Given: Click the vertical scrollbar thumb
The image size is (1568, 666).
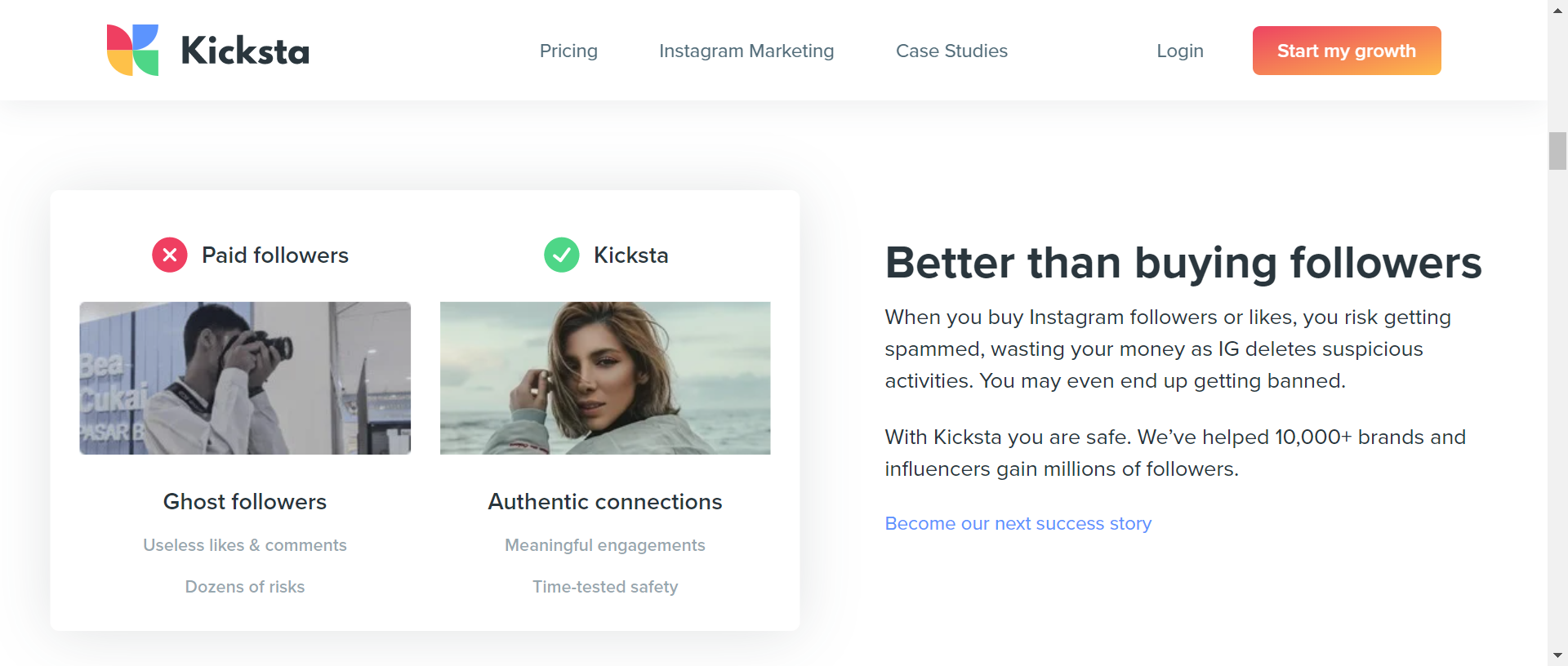Looking at the screenshot, I should 1557,151.
